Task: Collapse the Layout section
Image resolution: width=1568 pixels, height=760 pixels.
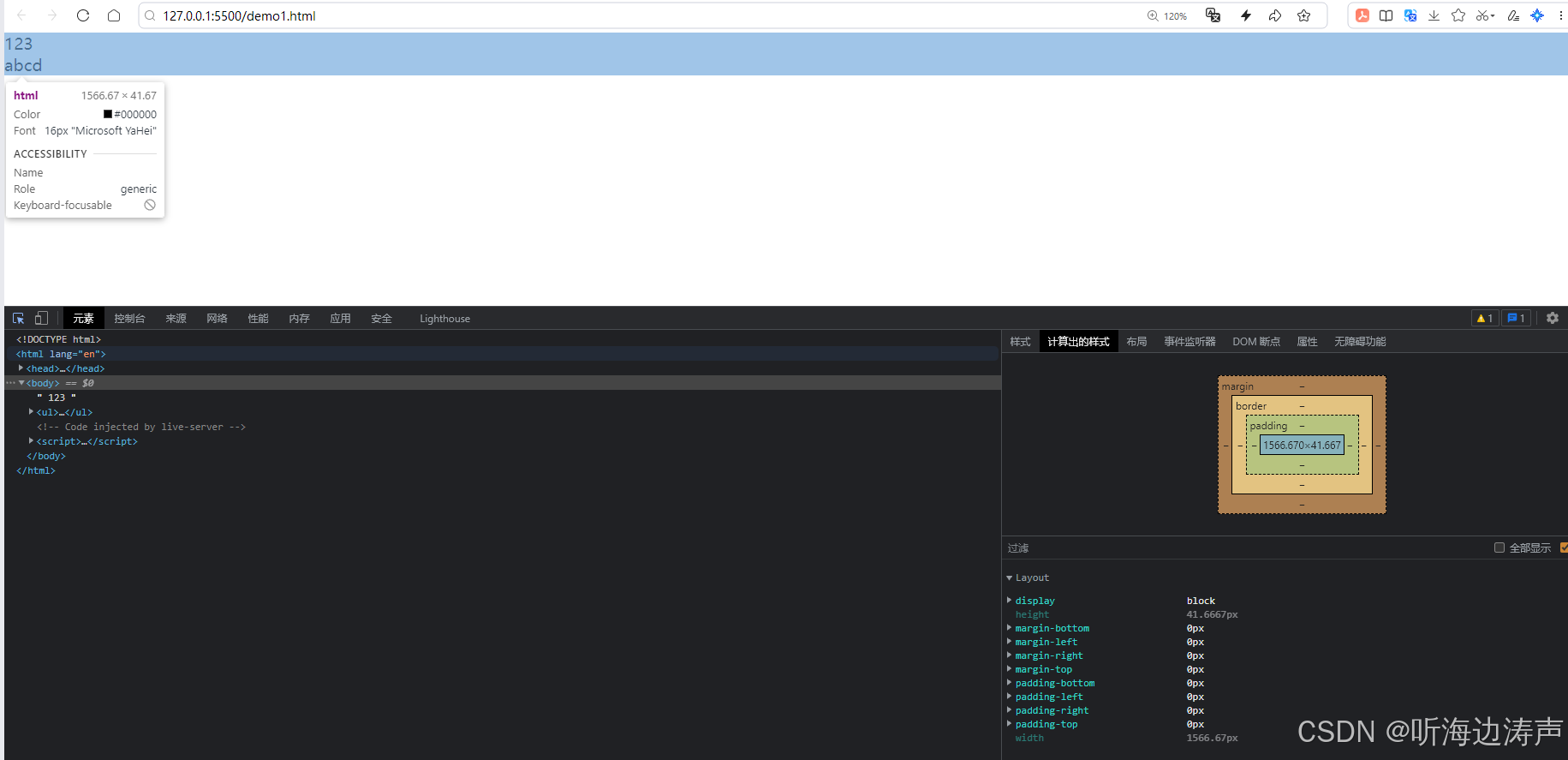Action: tap(1010, 578)
